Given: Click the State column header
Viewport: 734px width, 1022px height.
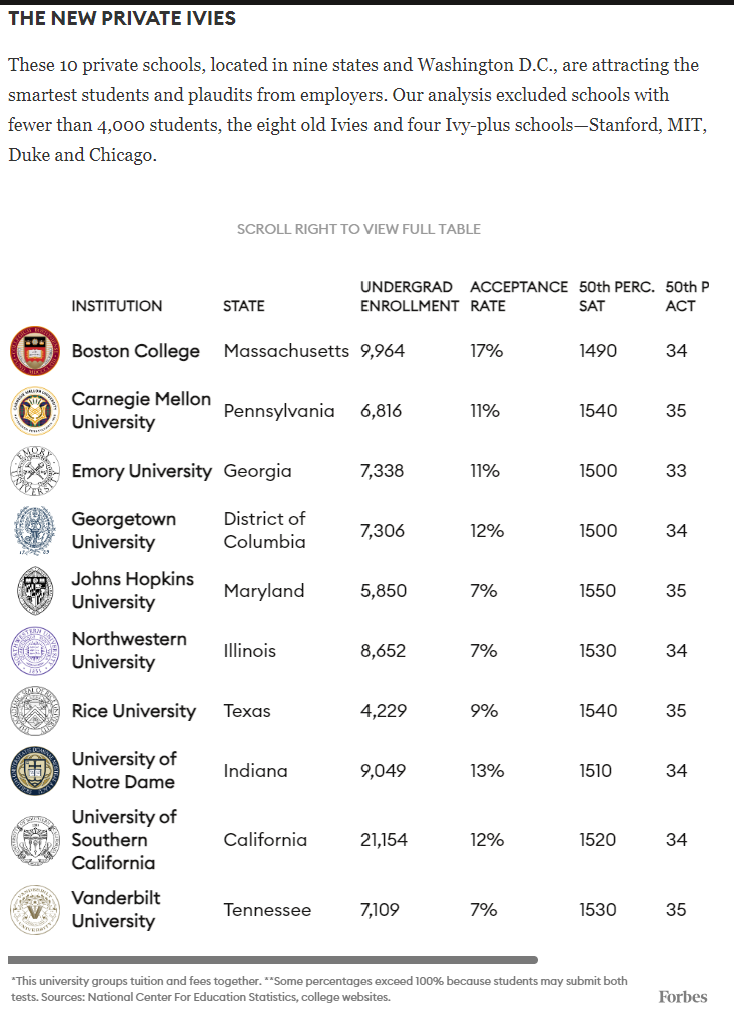Looking at the screenshot, I should pyautogui.click(x=244, y=306).
